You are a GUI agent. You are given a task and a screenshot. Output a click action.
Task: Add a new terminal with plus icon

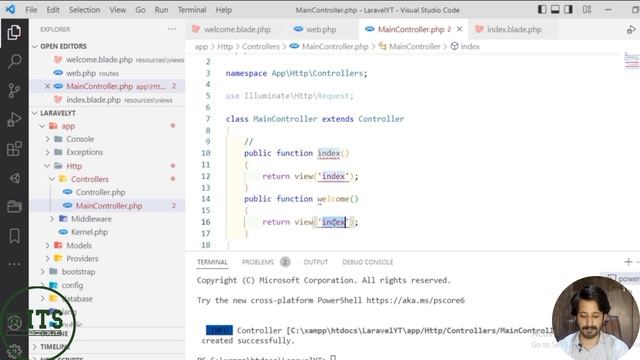(x=628, y=262)
